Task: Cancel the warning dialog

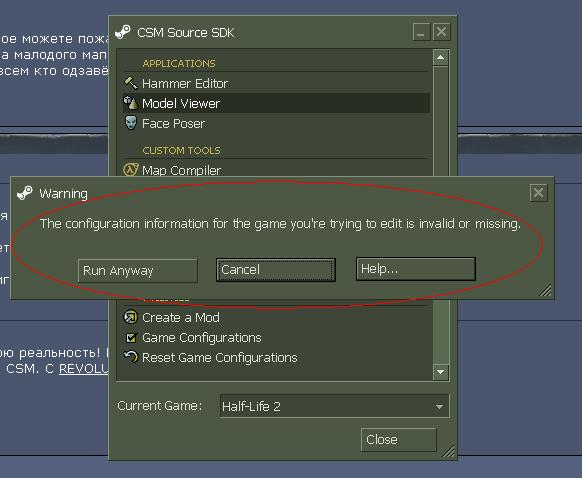Action: click(x=276, y=270)
